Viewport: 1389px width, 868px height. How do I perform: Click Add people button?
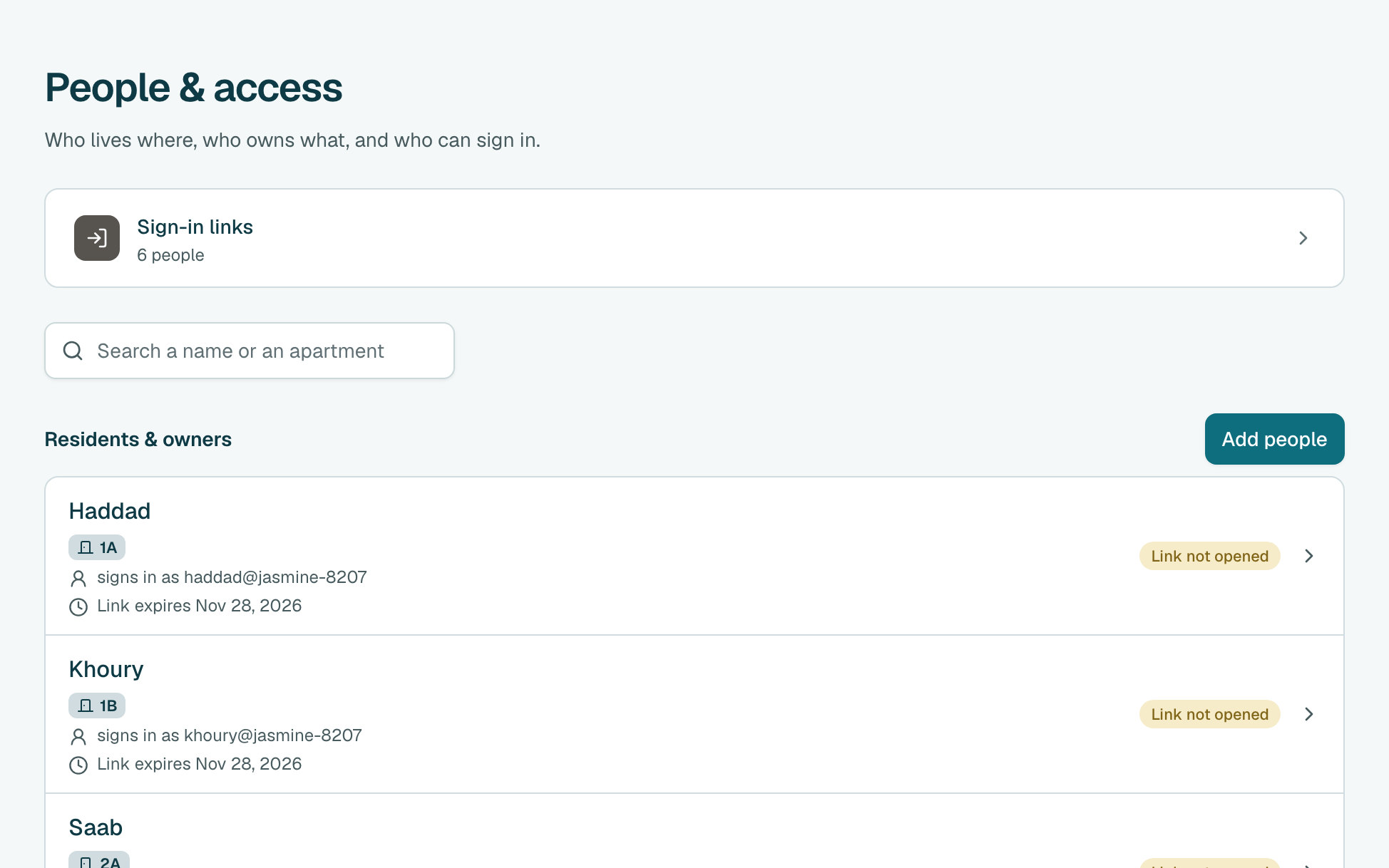1274,439
